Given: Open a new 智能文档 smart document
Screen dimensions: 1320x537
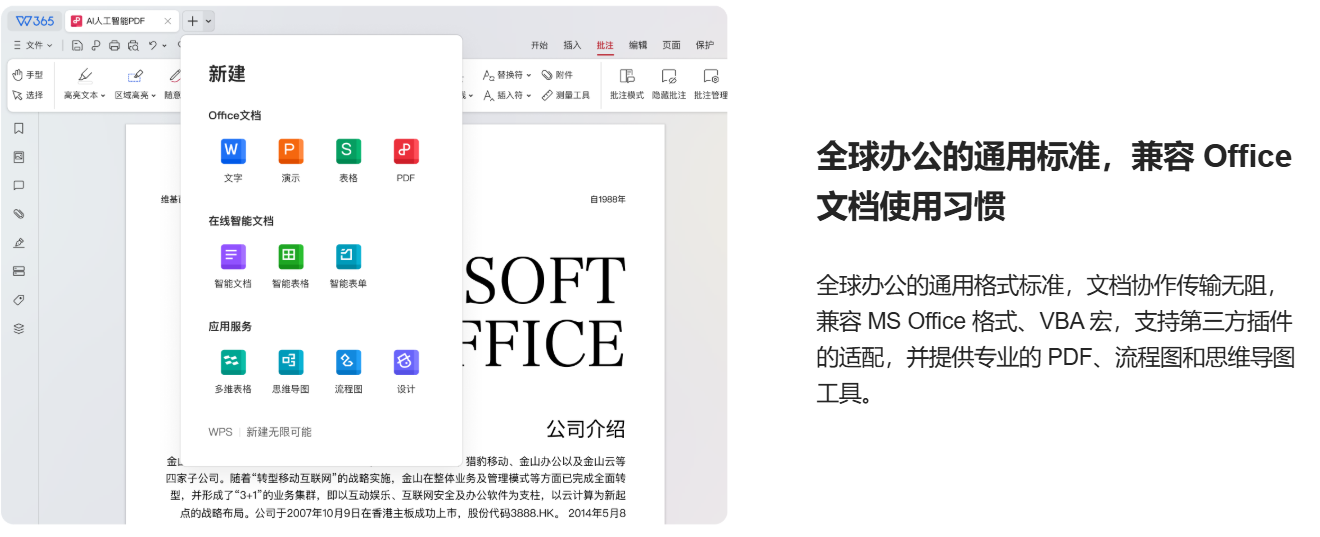Looking at the screenshot, I should 233,258.
